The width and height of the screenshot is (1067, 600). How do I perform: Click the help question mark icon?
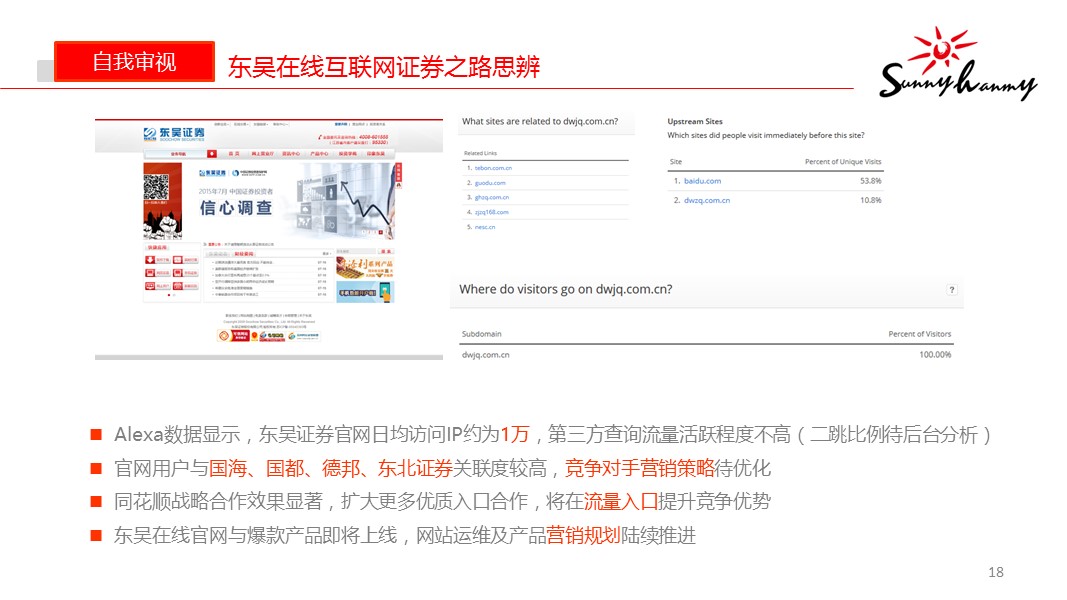click(951, 290)
